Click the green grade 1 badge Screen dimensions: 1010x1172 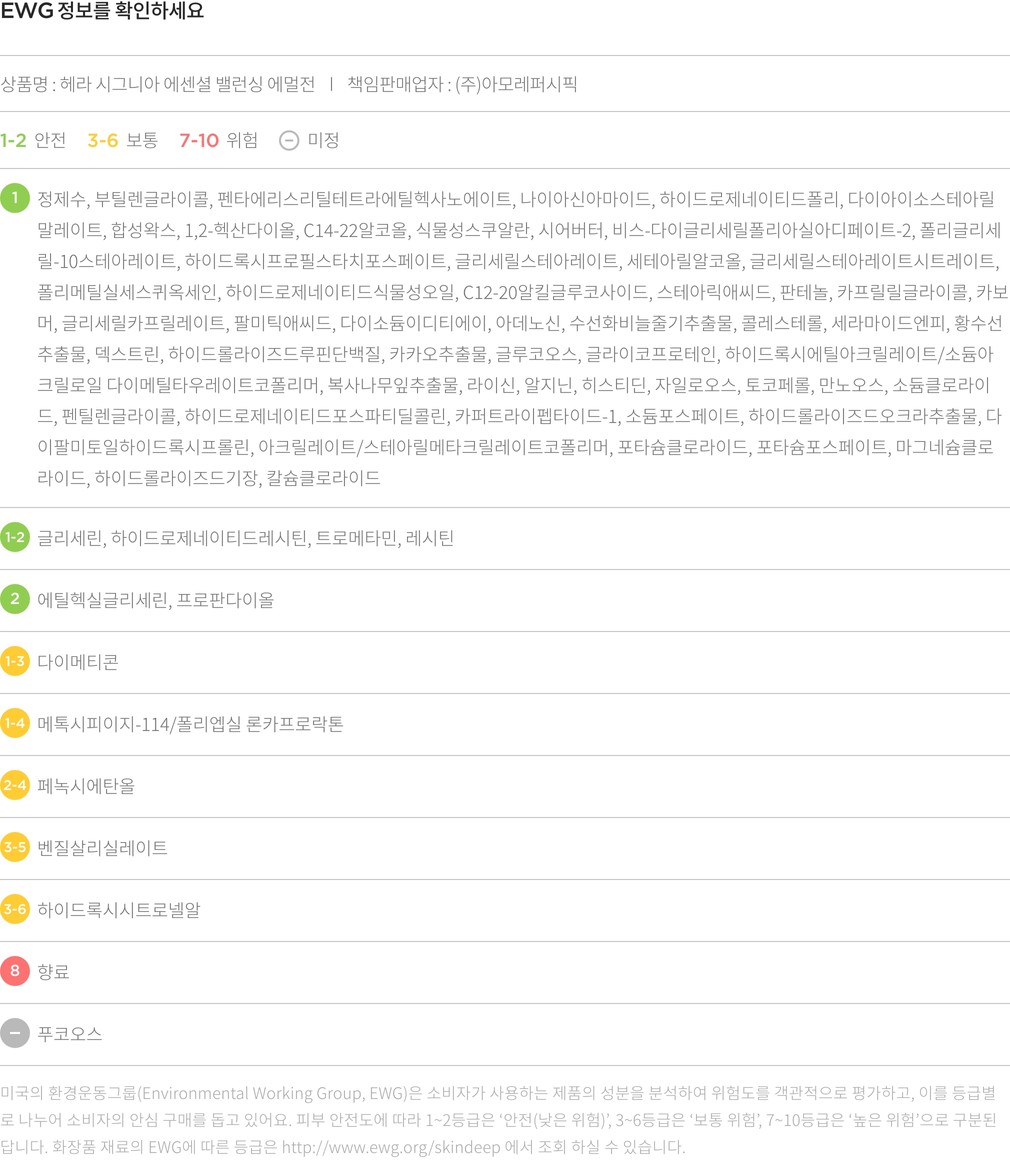(15, 198)
